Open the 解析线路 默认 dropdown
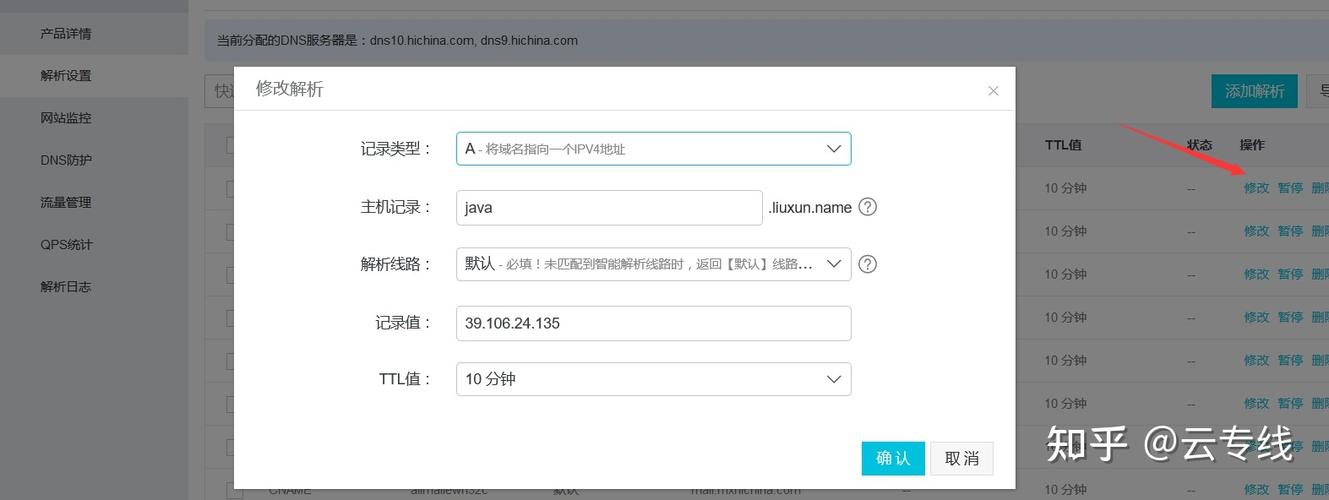This screenshot has height=500, width=1329. [653, 264]
